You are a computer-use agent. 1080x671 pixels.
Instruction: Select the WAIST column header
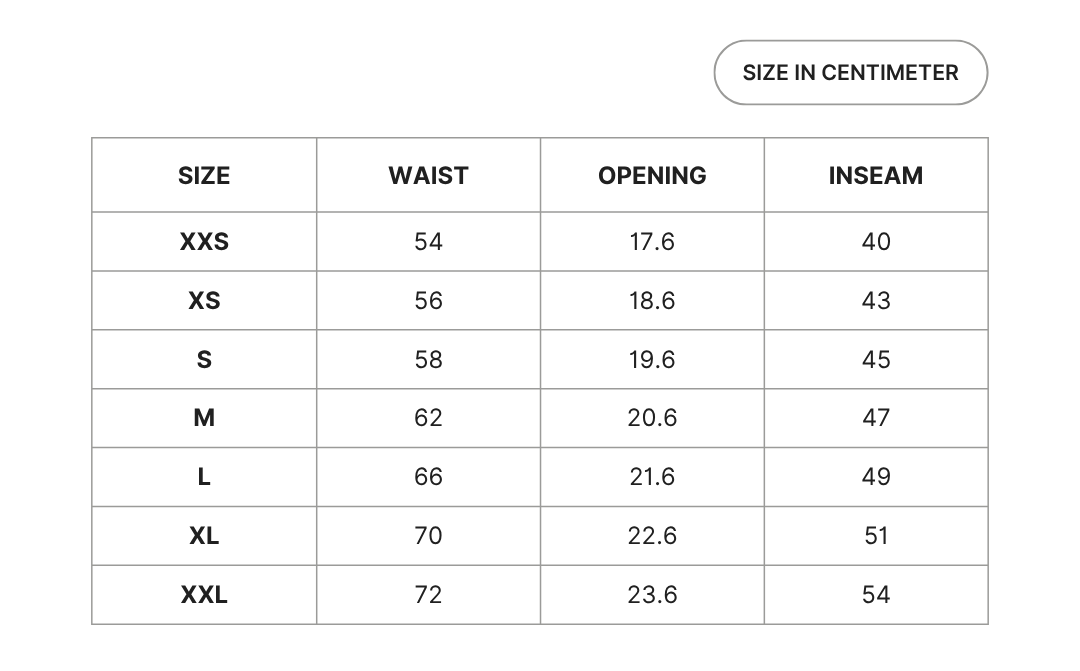point(428,175)
